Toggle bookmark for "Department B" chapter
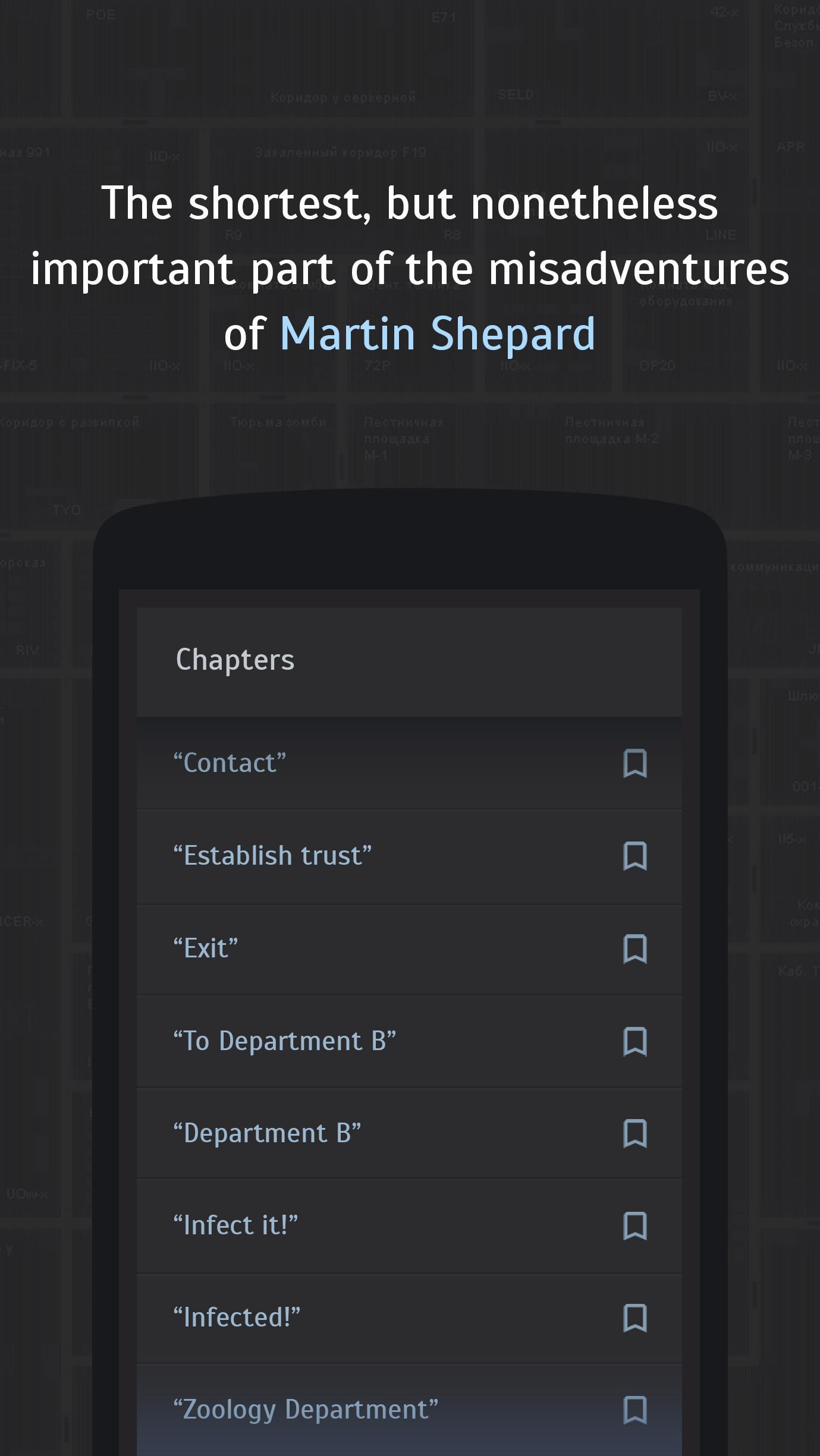 point(634,1134)
